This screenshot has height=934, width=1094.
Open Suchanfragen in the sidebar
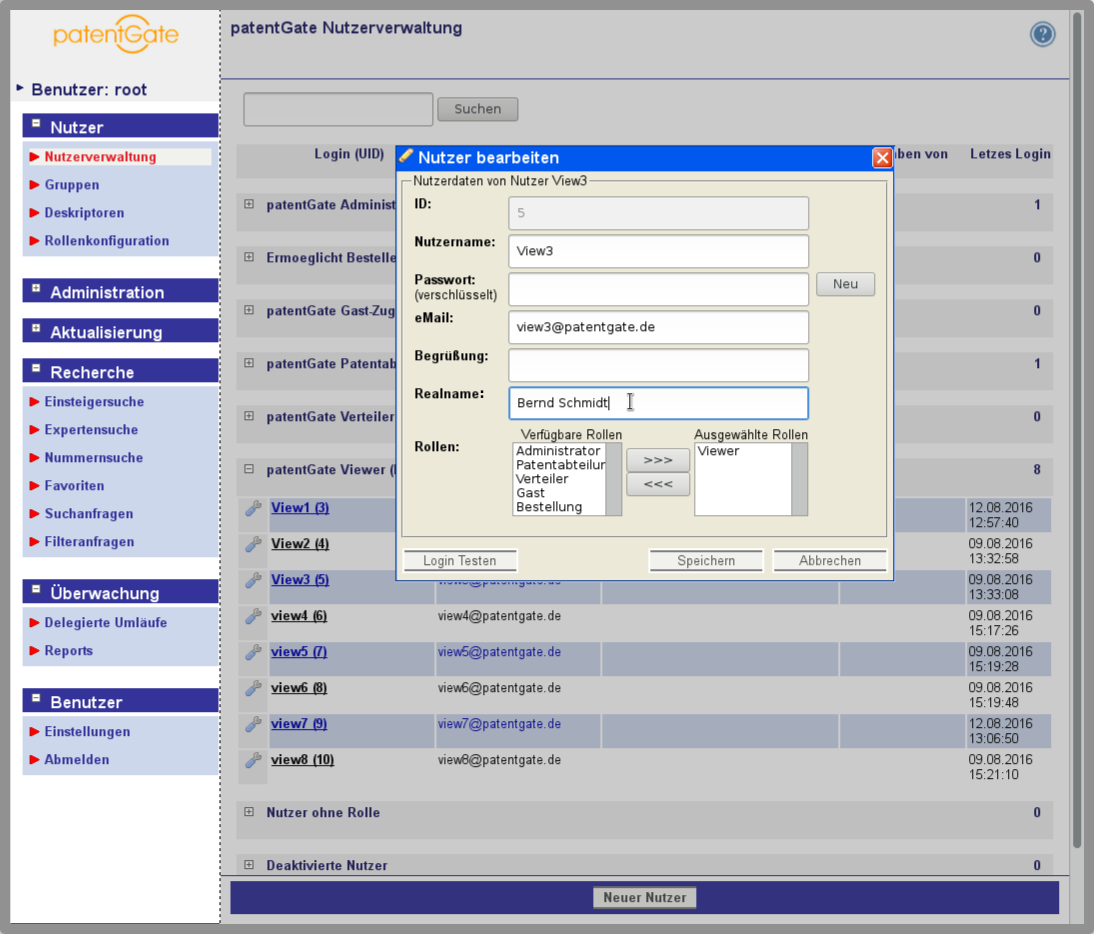[x=89, y=513]
